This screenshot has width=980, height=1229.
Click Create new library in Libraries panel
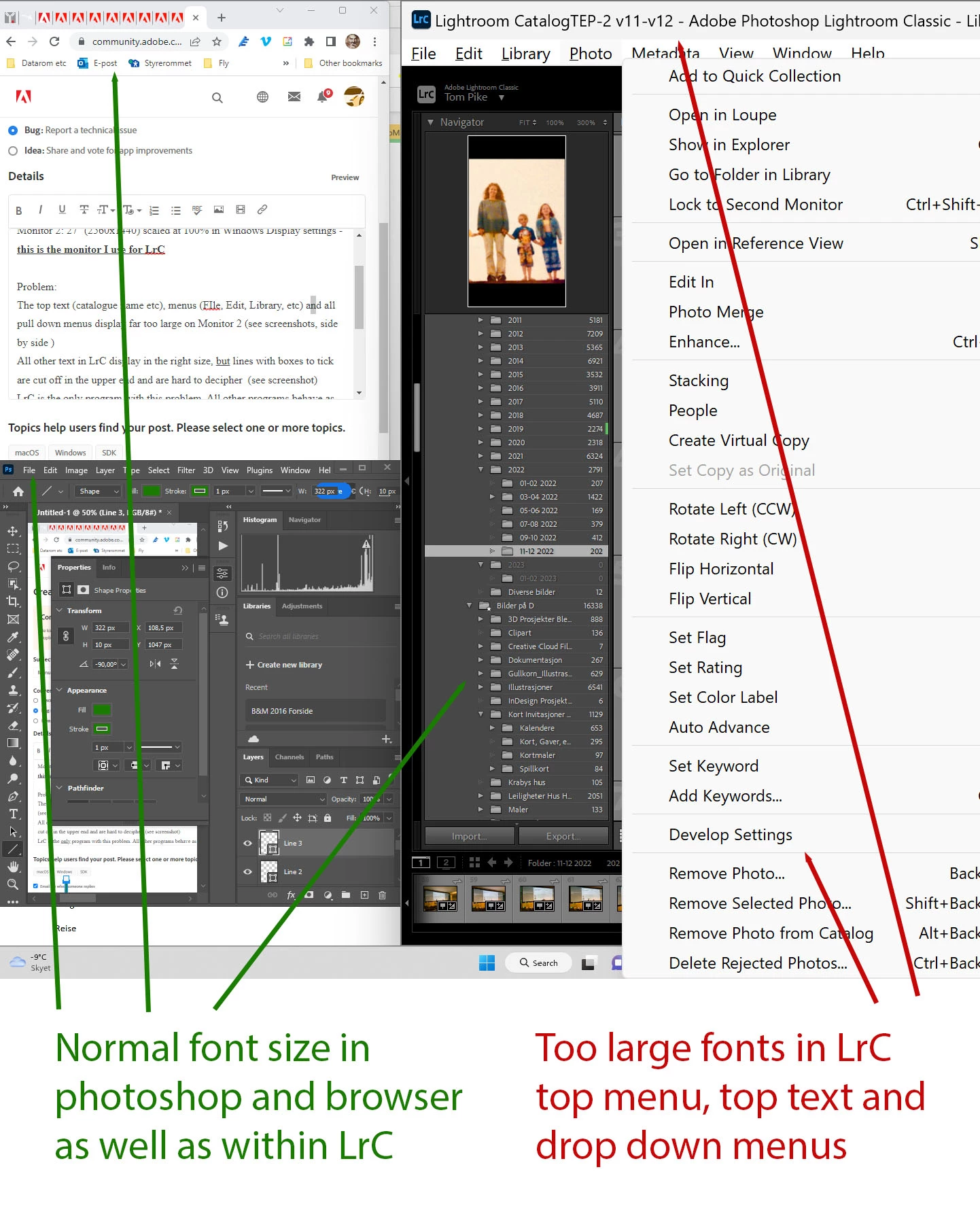(284, 665)
